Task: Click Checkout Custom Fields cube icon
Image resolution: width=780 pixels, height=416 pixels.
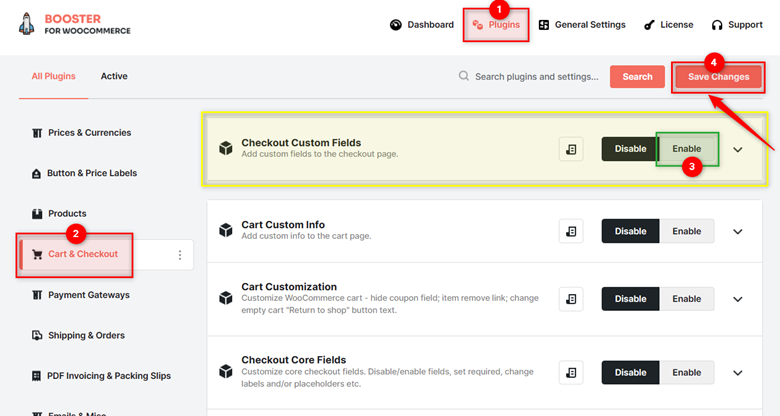Action: [226, 148]
